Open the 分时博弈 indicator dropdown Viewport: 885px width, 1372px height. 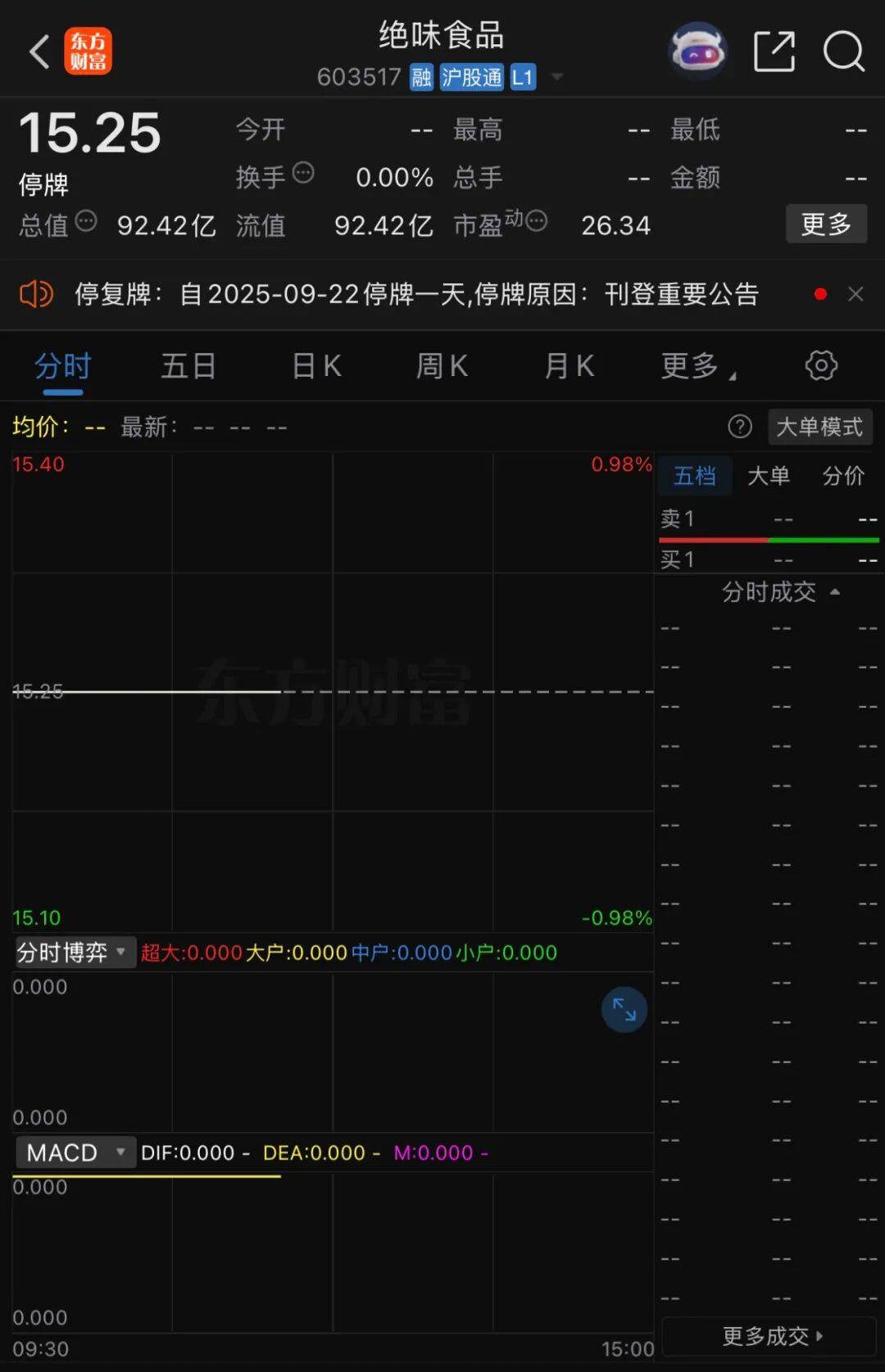[73, 953]
